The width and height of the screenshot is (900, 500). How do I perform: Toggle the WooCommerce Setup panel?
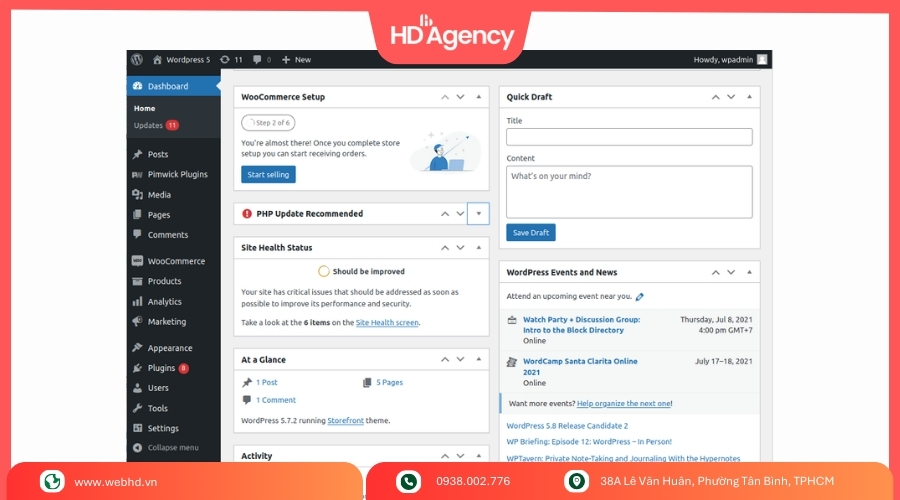(x=479, y=97)
